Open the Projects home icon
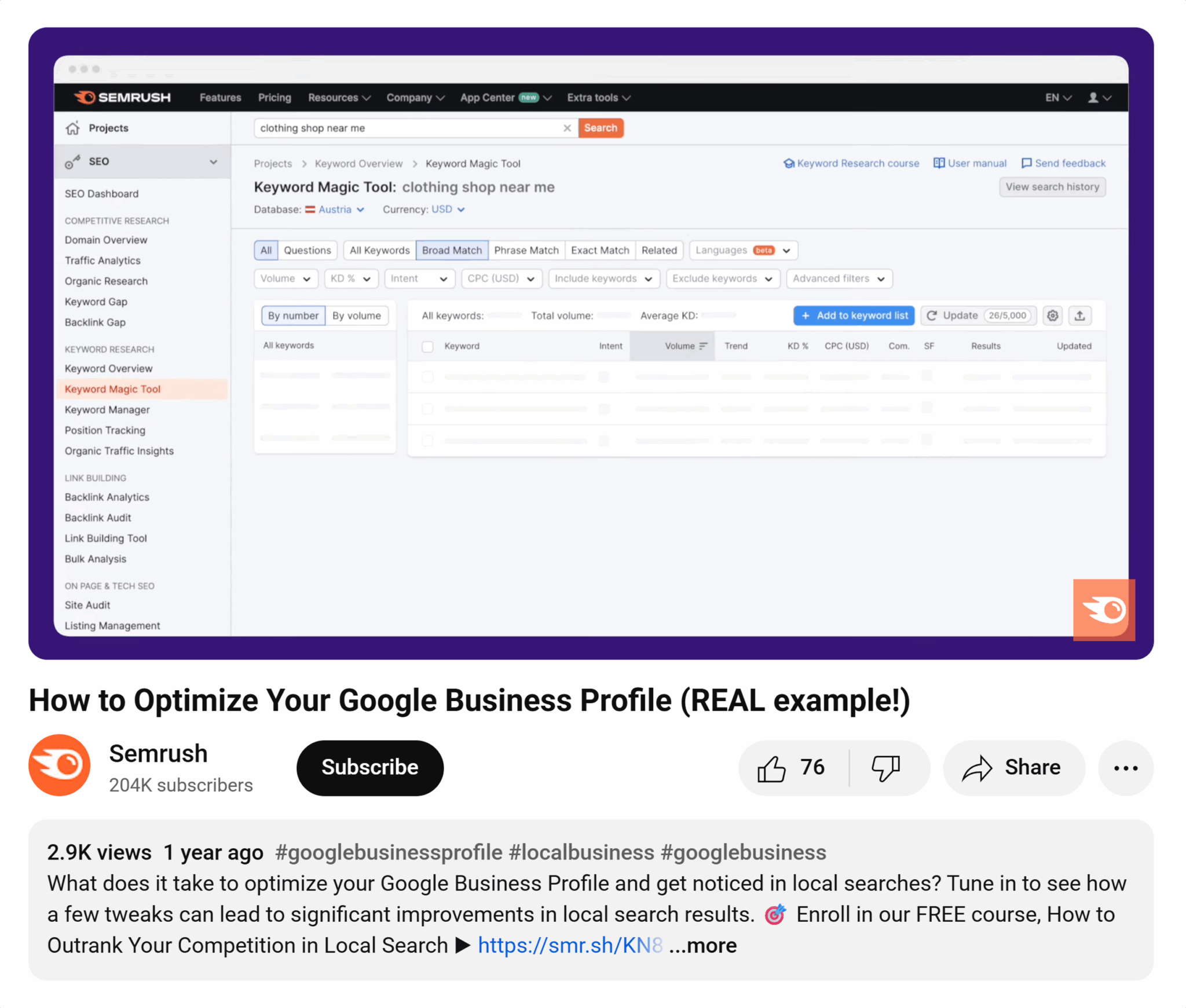 (72, 128)
